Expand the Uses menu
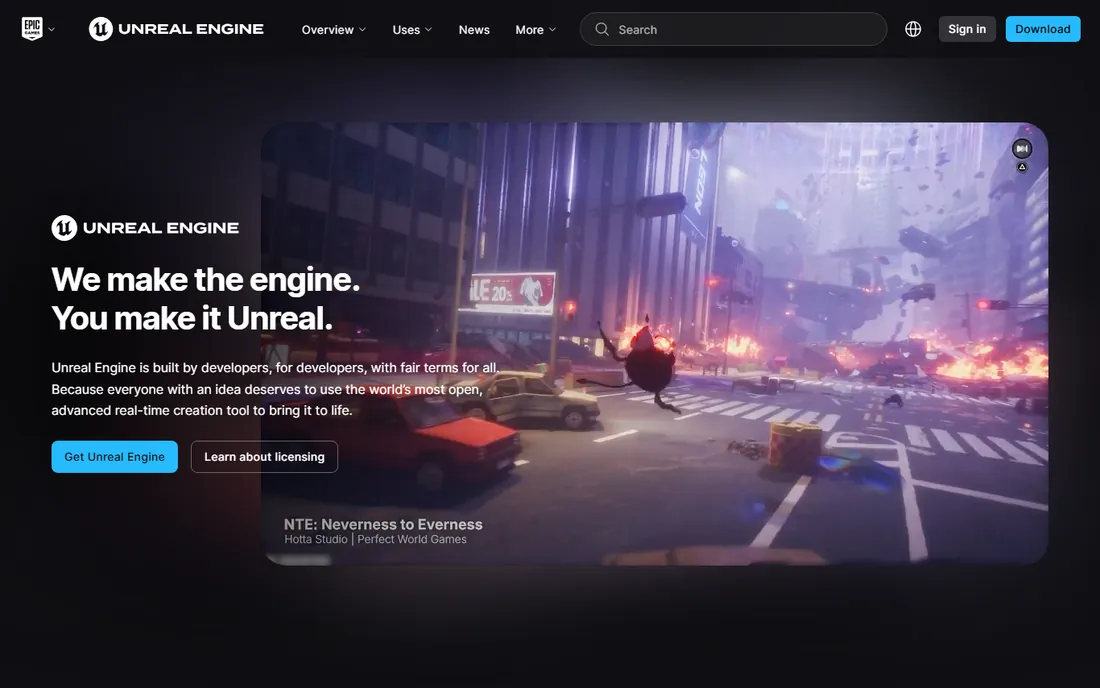 (412, 29)
